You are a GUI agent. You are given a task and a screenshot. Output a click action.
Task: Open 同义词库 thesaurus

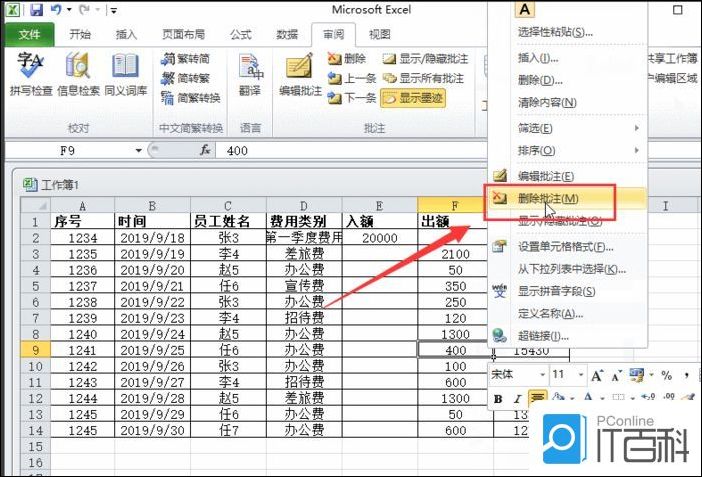[x=126, y=74]
